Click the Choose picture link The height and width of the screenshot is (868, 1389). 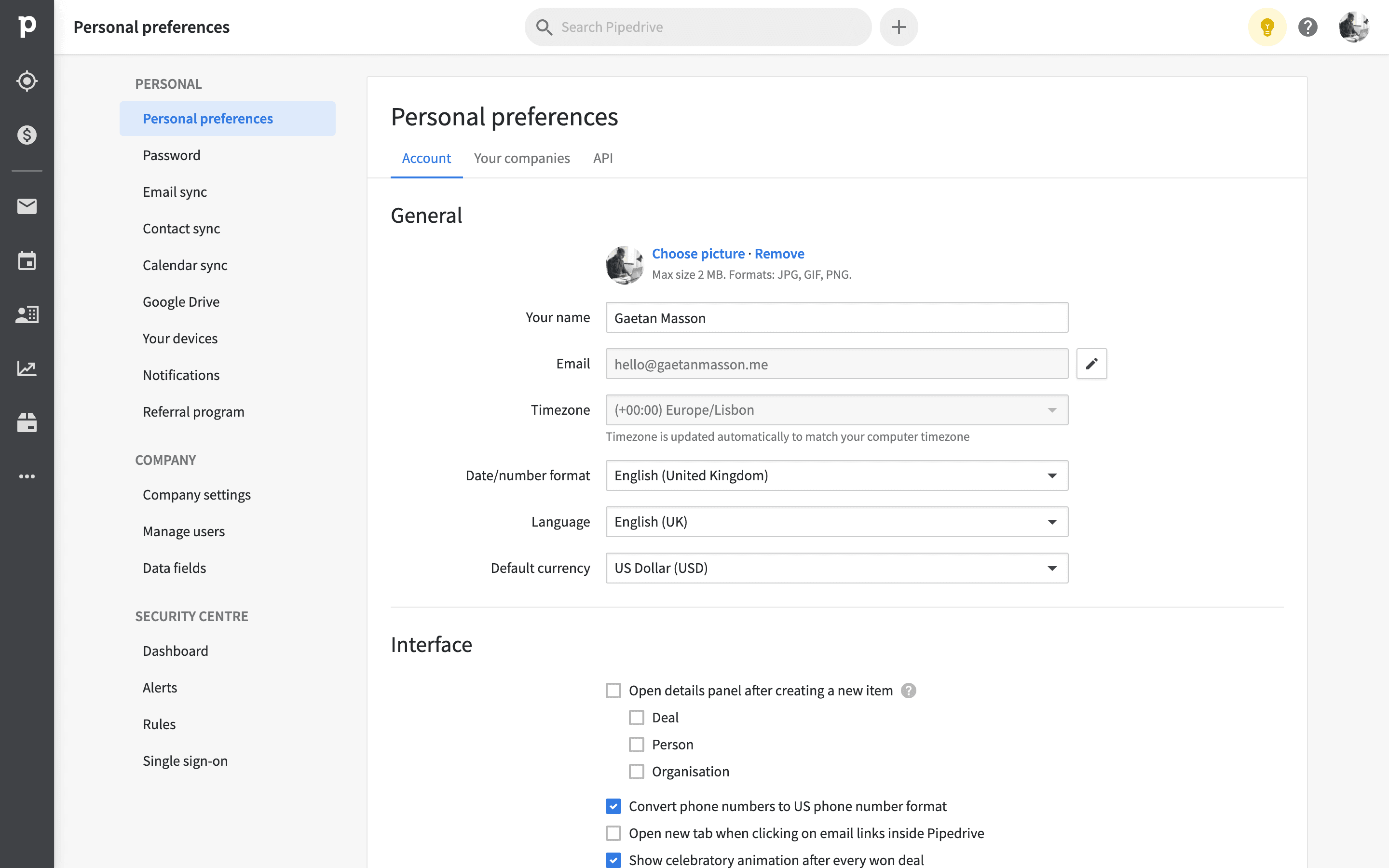698,254
